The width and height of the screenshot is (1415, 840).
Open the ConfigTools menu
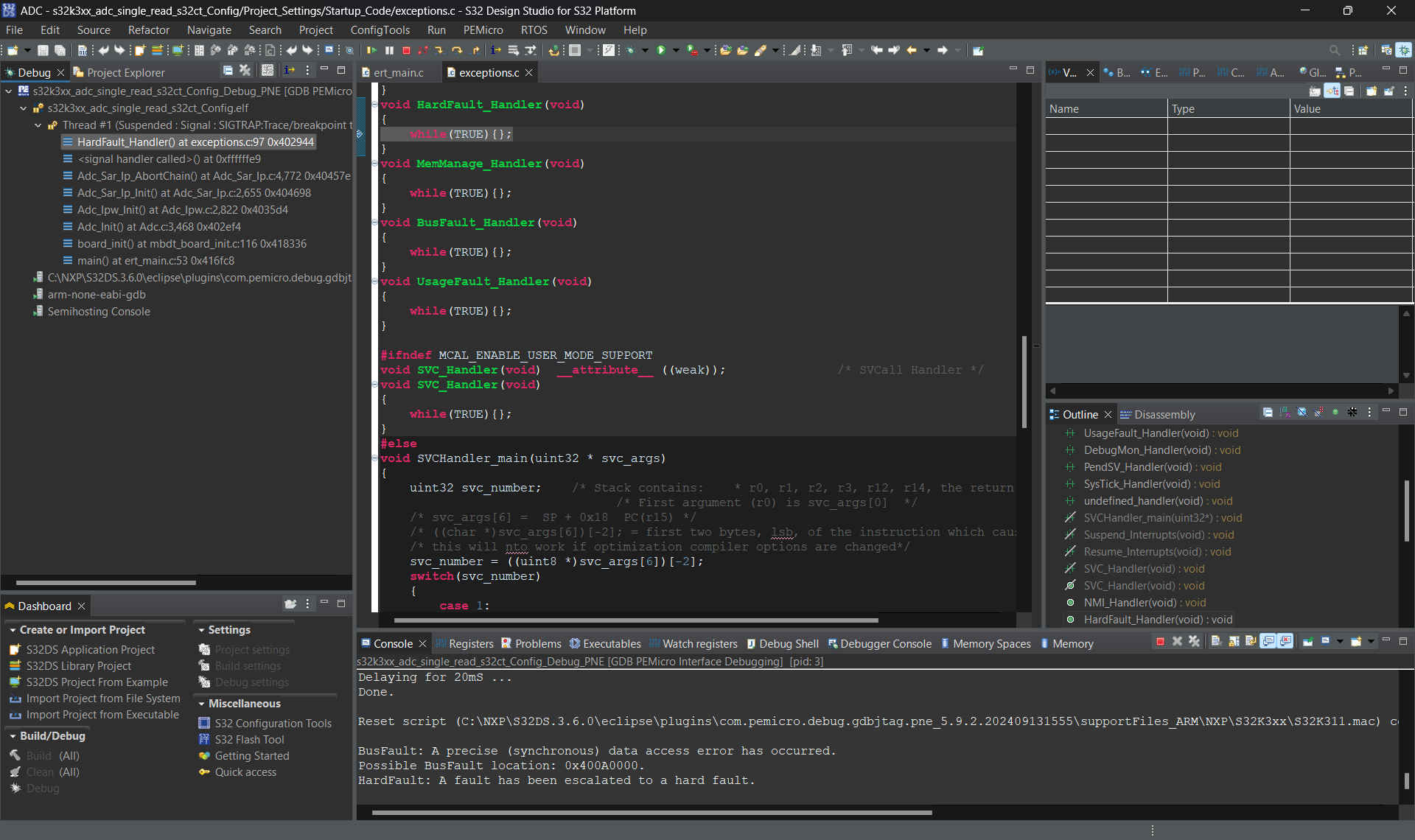point(380,30)
